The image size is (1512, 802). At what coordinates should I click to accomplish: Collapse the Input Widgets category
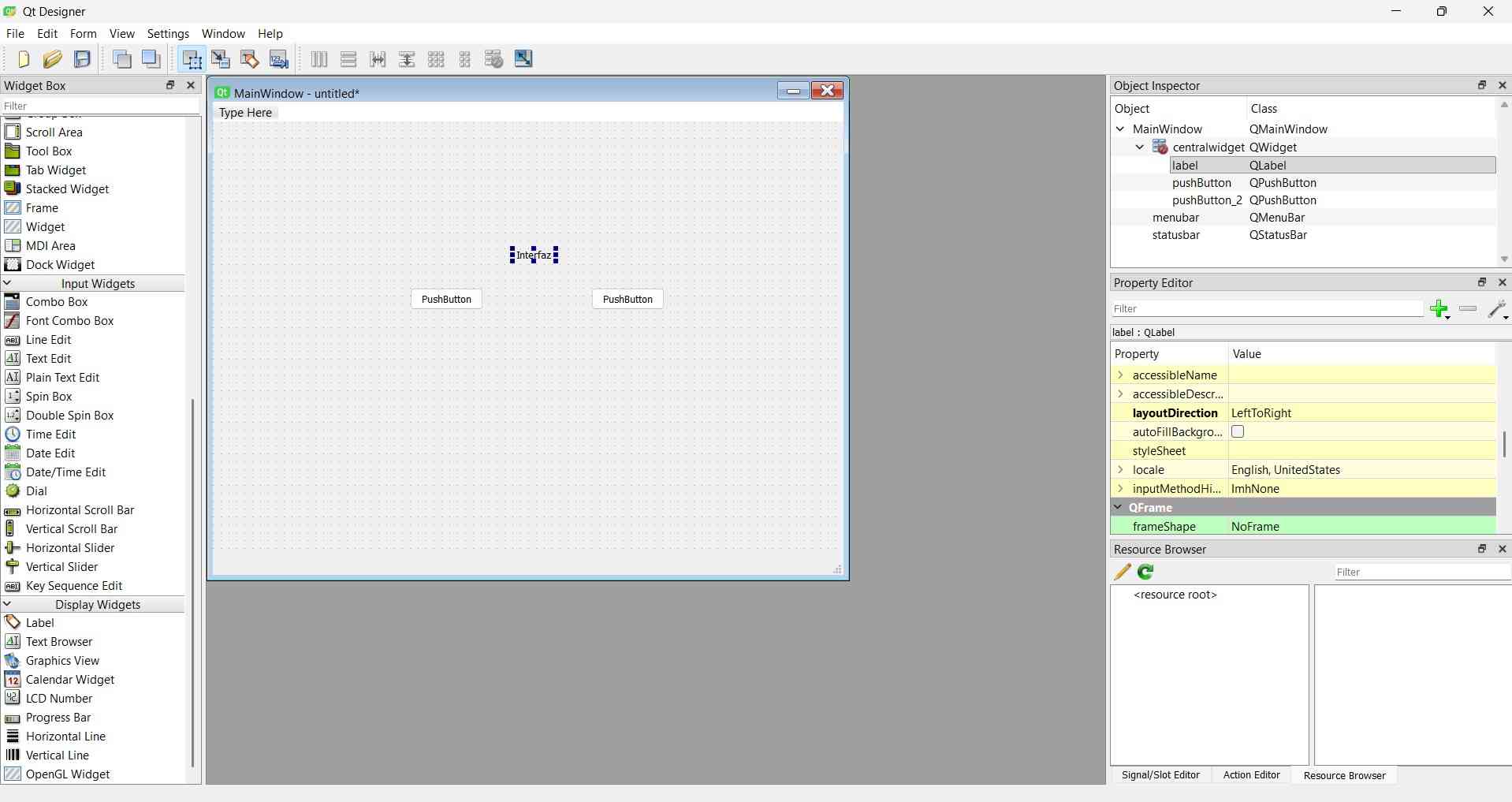7,283
